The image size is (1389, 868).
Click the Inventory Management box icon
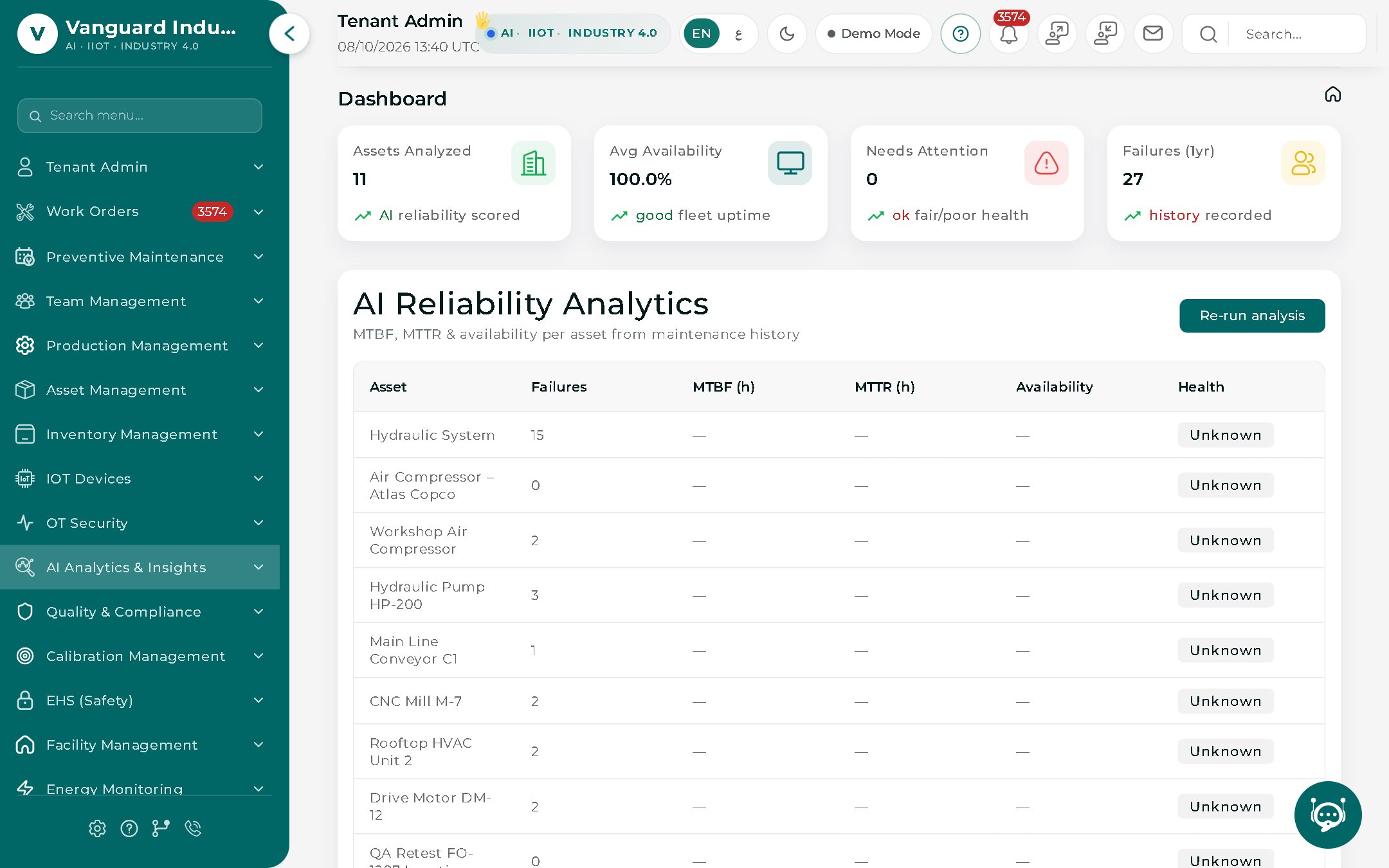pos(25,434)
